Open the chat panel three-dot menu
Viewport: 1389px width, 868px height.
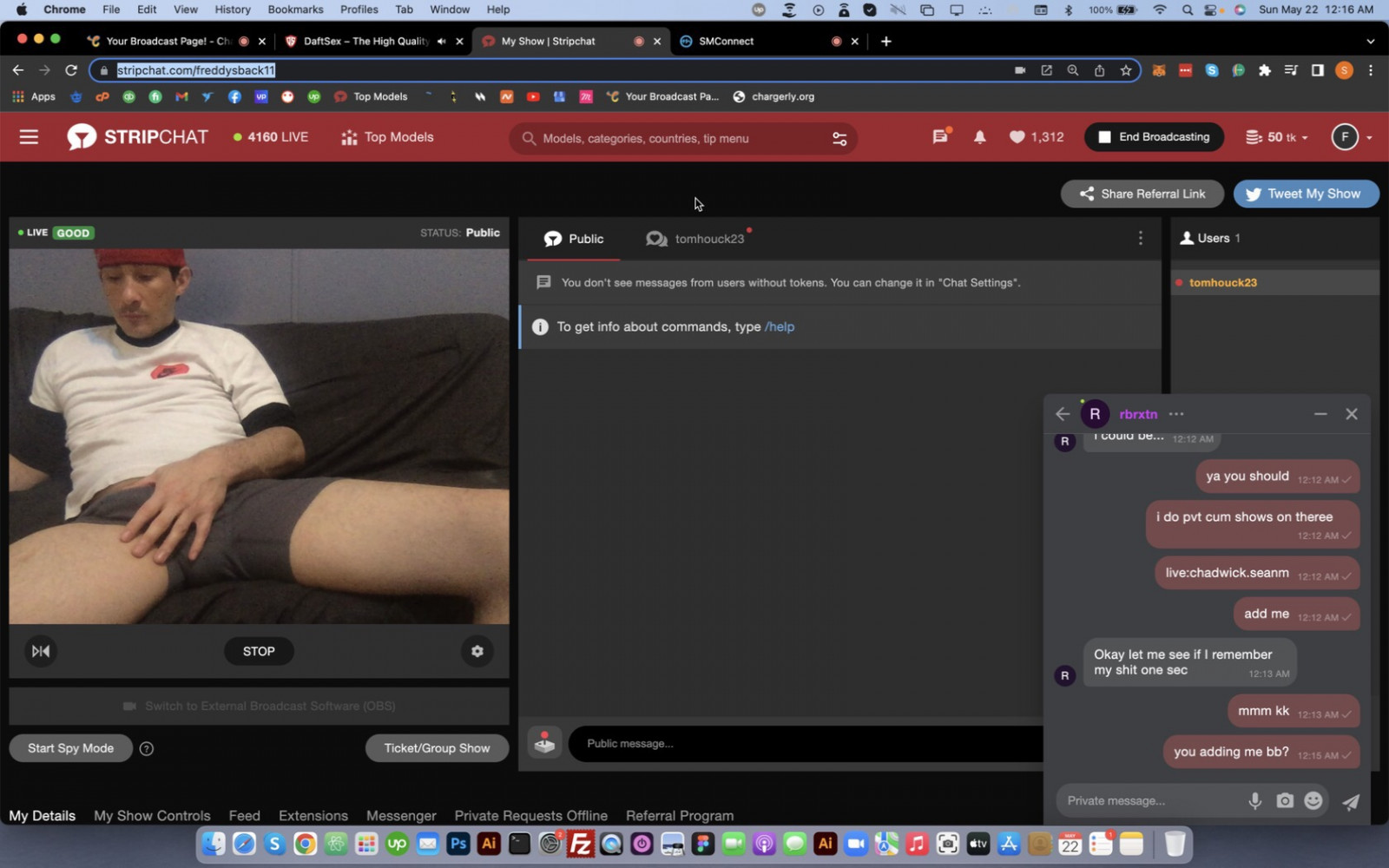pos(1140,239)
